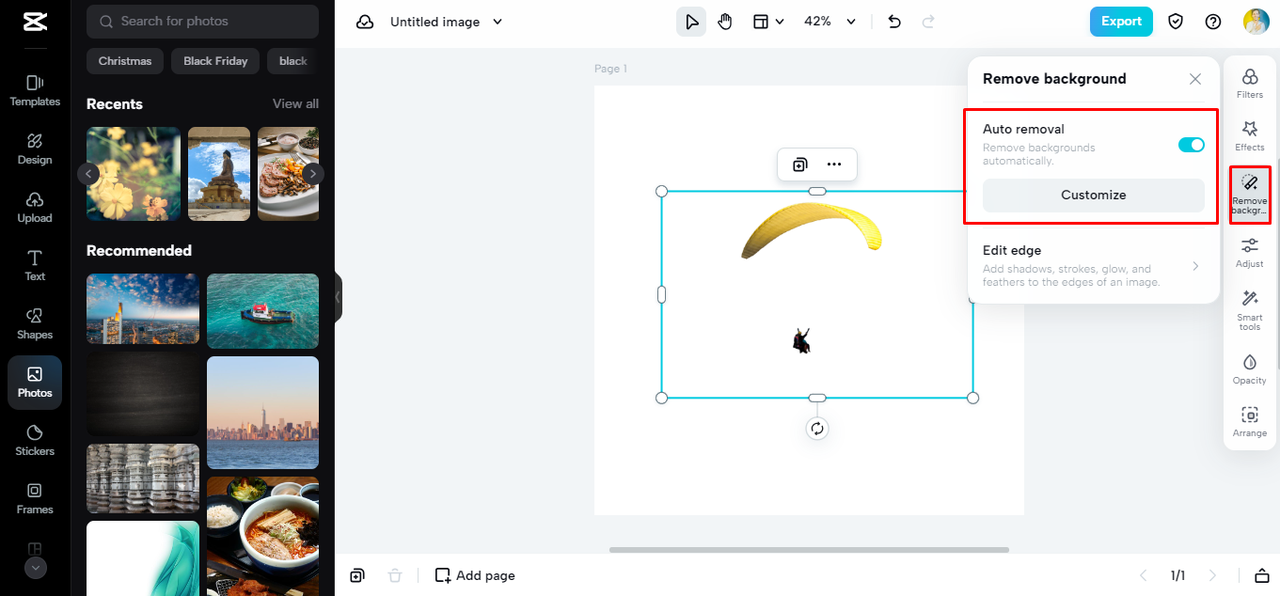Go to previous recent photos with left arrow
Screen dimensions: 1280x596
click(89, 174)
